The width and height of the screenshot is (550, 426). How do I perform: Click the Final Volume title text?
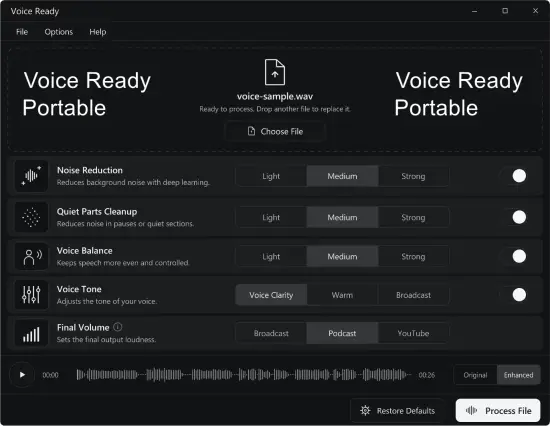(x=83, y=327)
